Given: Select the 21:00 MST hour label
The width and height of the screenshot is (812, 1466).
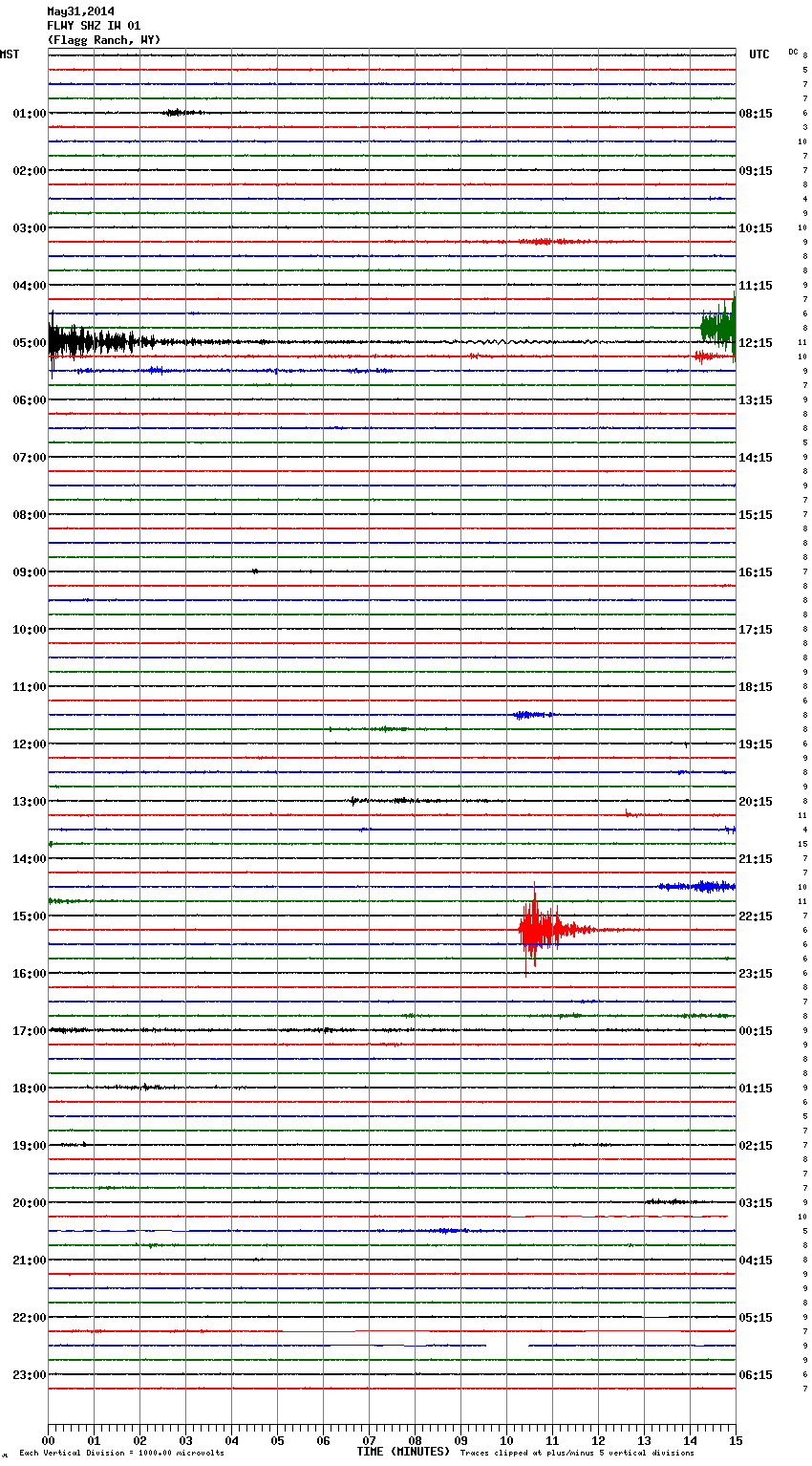Looking at the screenshot, I should point(30,1261).
